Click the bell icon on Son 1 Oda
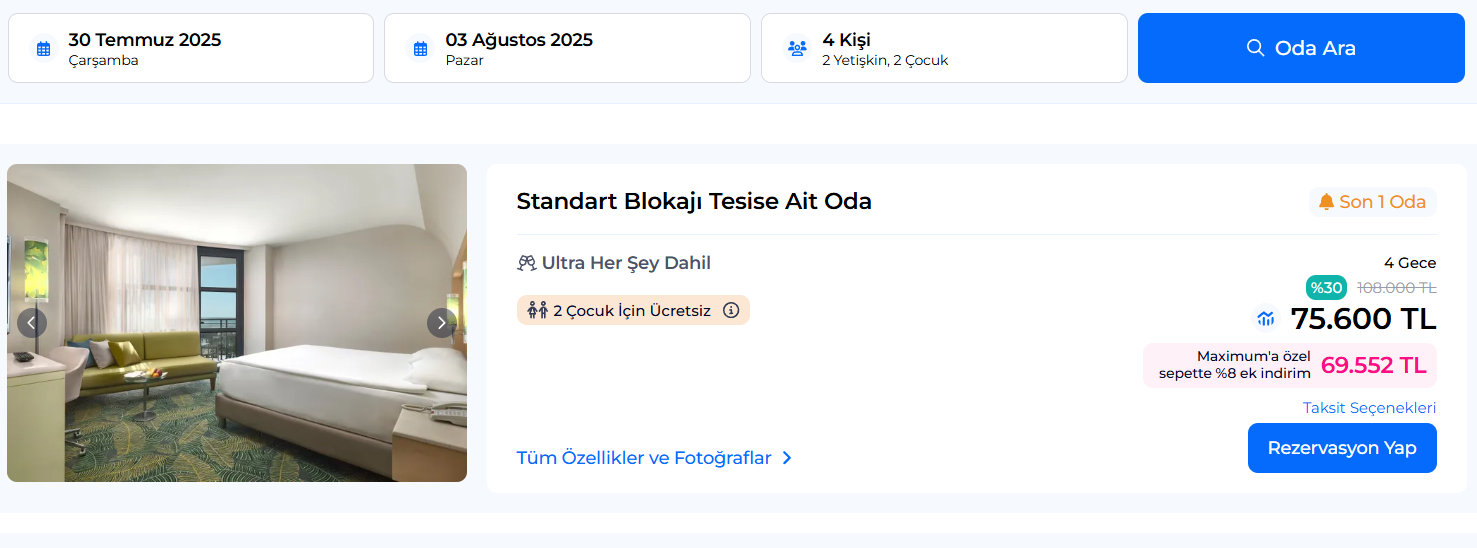This screenshot has height=548, width=1477. [x=1326, y=202]
